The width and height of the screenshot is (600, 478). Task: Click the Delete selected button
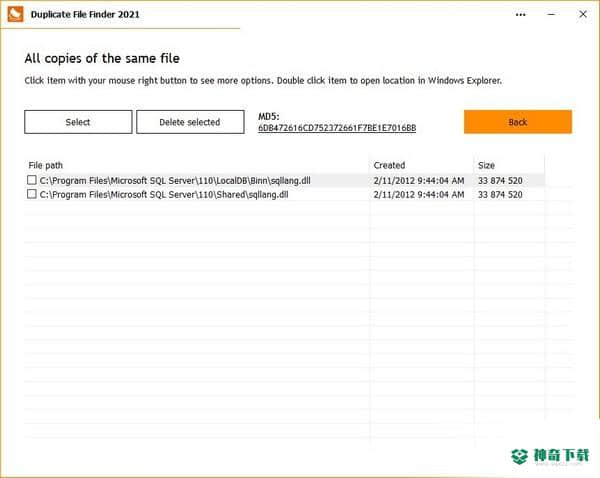(190, 122)
